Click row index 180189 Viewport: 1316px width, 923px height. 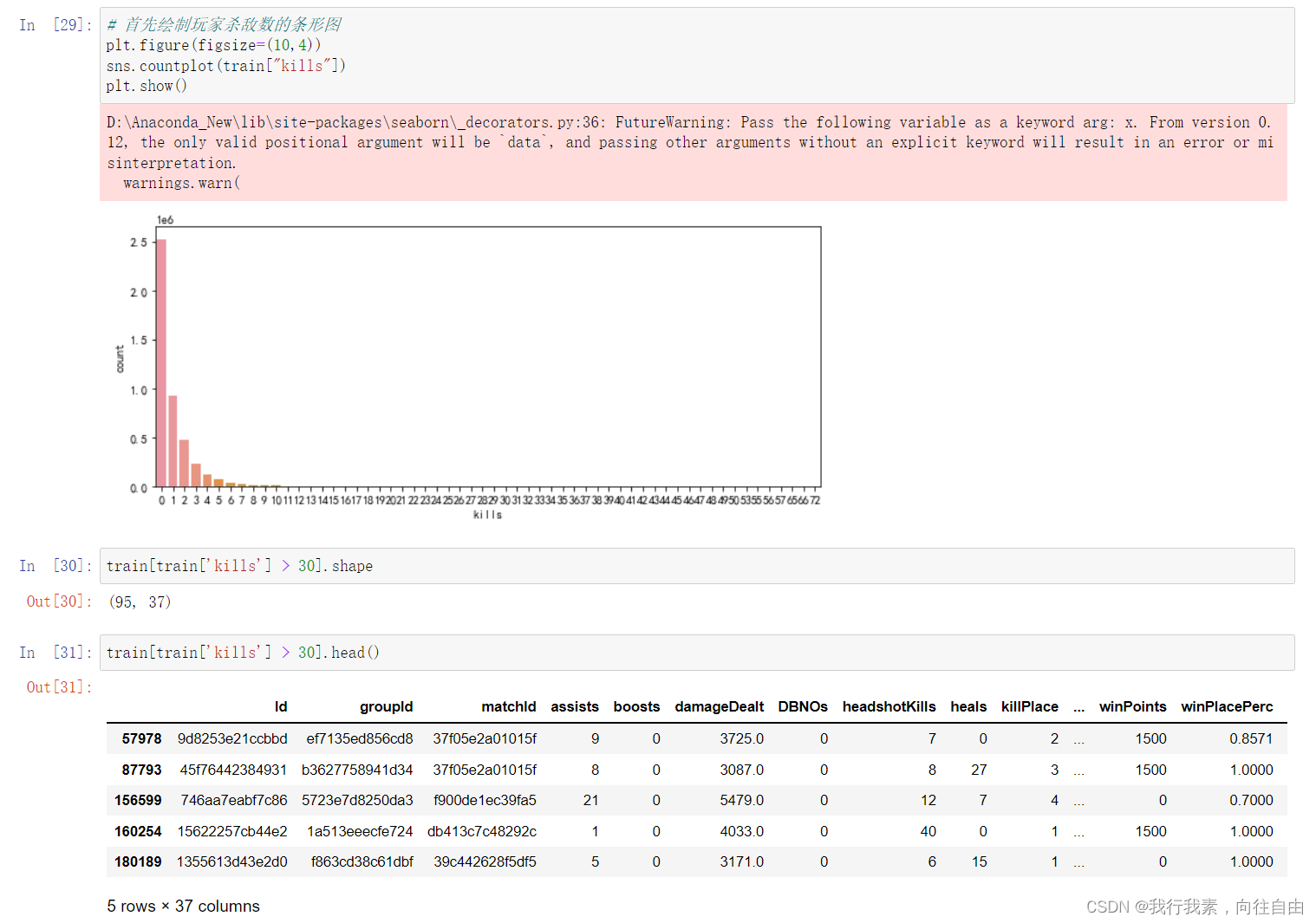pyautogui.click(x=138, y=862)
